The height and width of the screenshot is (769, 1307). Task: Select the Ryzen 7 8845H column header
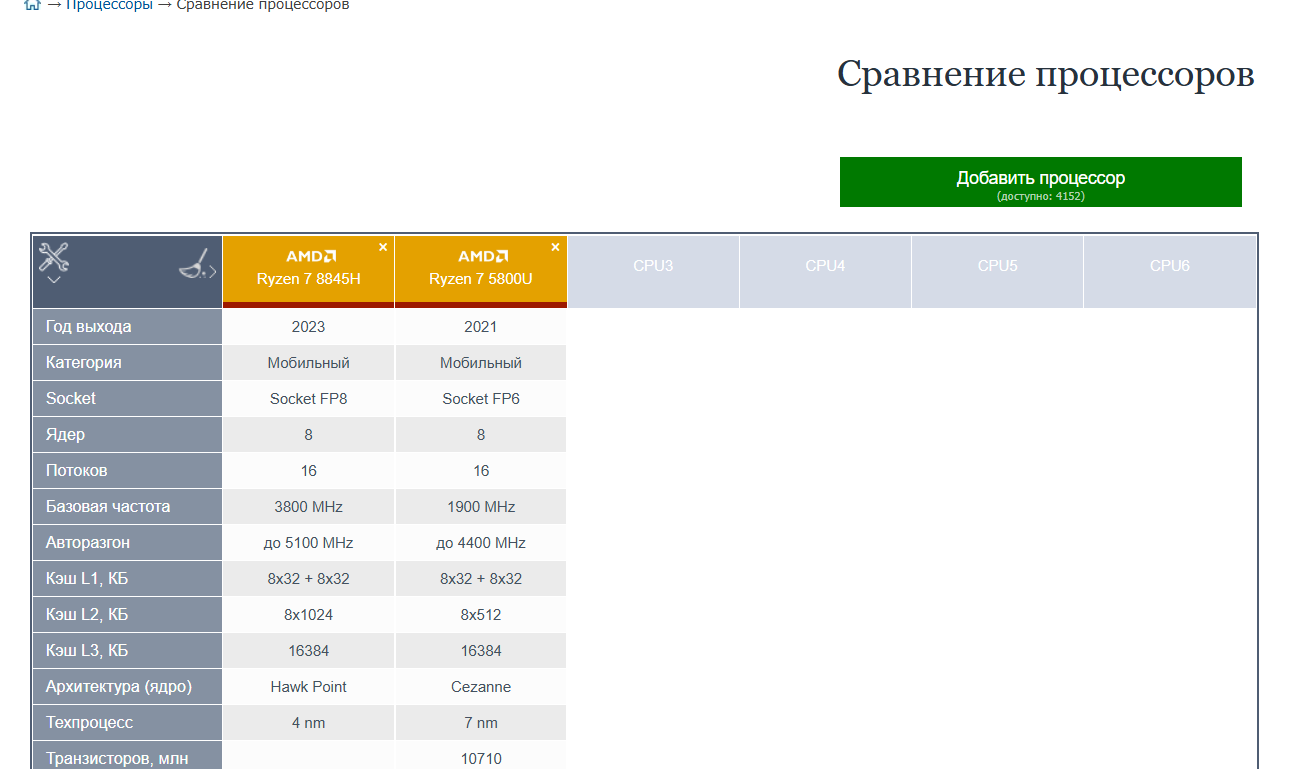[x=309, y=272]
